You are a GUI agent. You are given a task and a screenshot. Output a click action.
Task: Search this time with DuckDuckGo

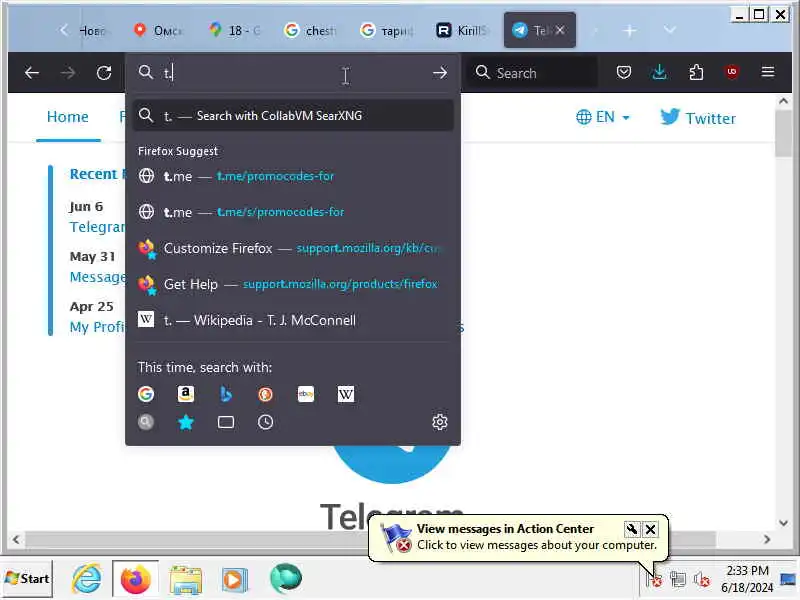pyautogui.click(x=265, y=394)
